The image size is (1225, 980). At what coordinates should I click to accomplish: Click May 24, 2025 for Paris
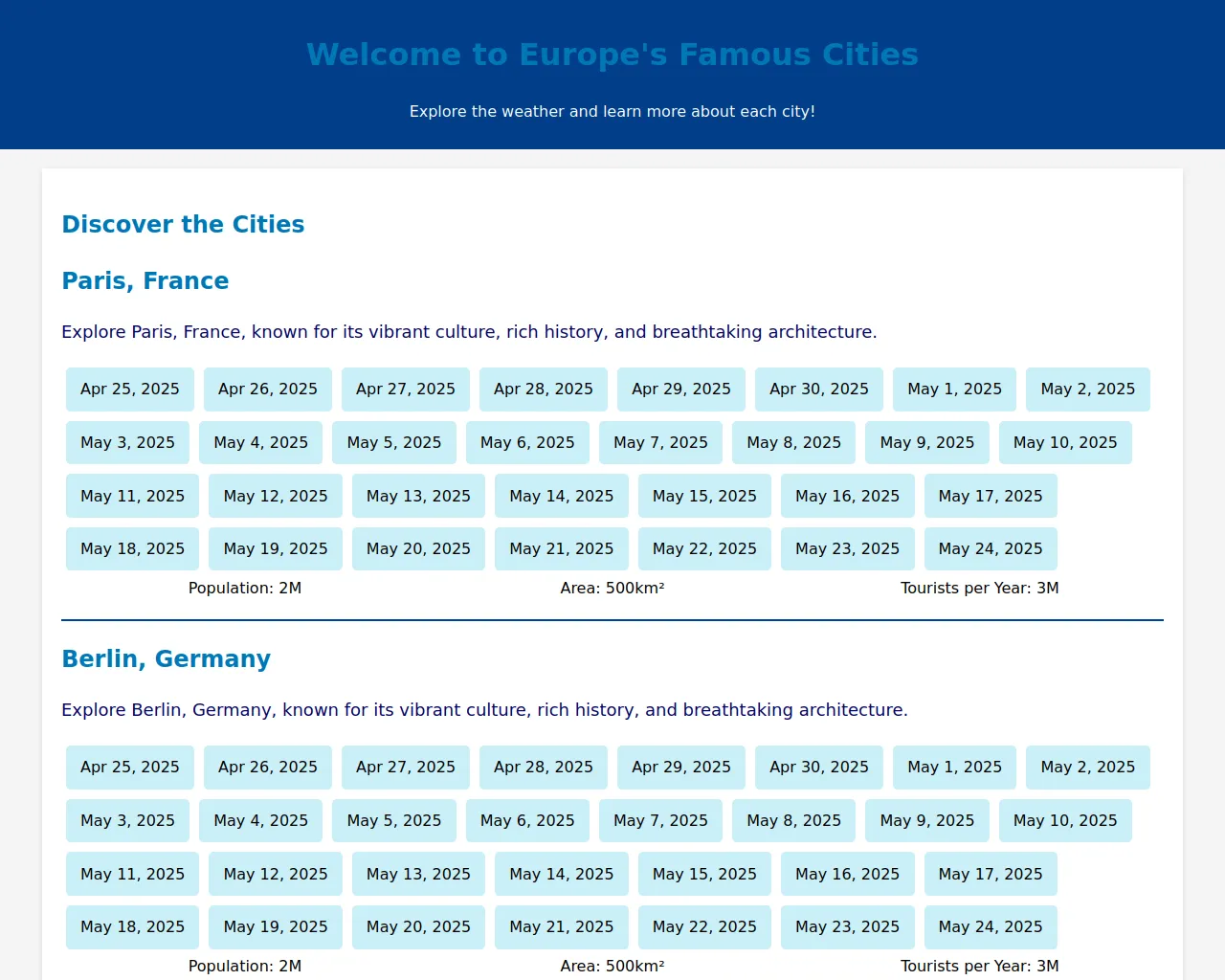(x=991, y=549)
